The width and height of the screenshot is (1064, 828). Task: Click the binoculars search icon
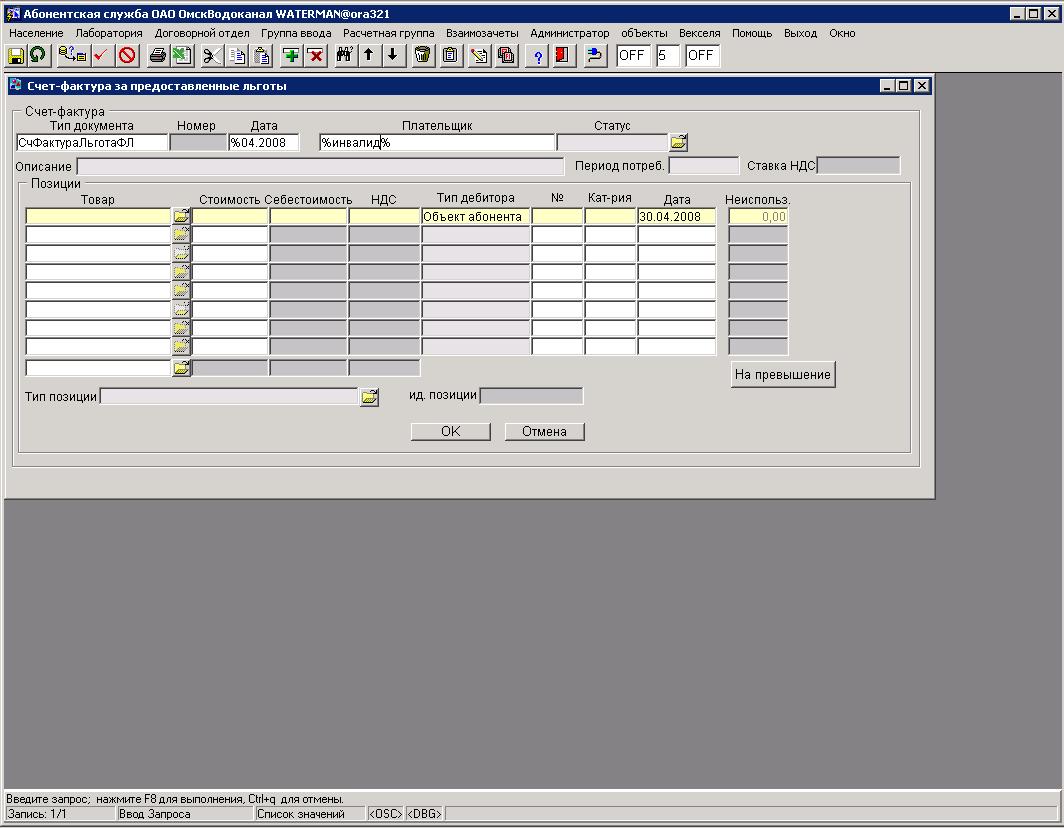click(344, 56)
